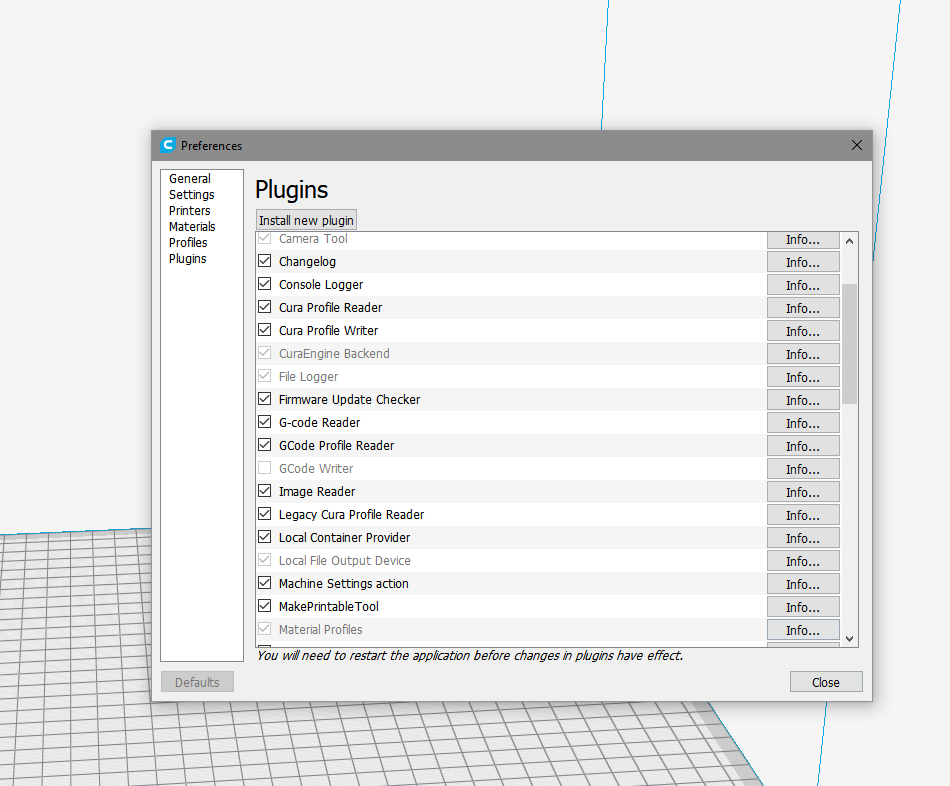950x786 pixels.
Task: Toggle the Console Logger checkbox
Action: pos(265,284)
